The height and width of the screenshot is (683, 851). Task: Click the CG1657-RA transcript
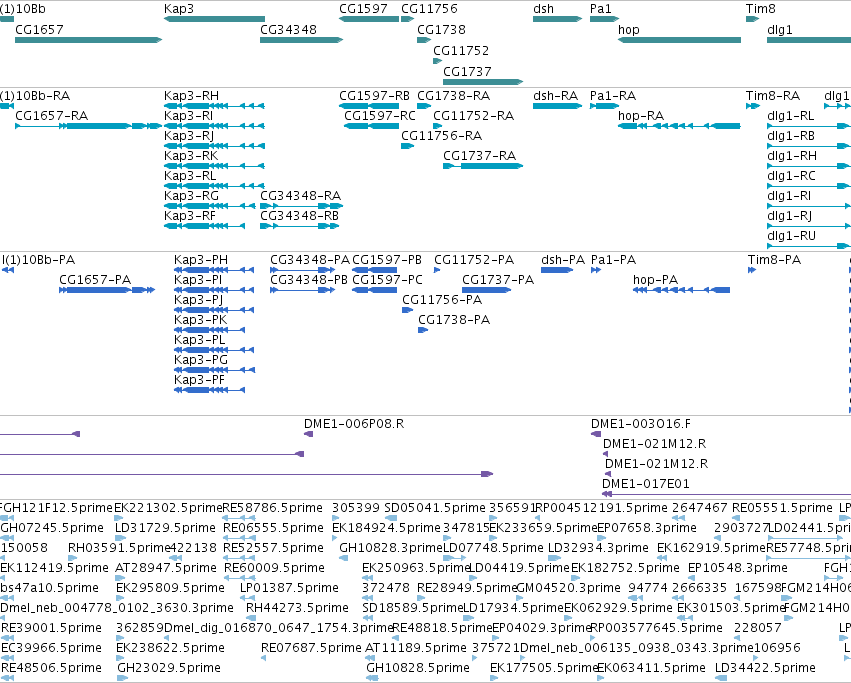pyautogui.click(x=88, y=126)
